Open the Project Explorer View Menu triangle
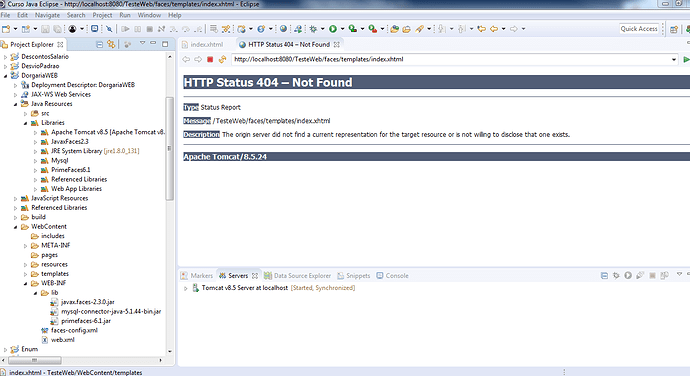Viewport: 690px width, 376px height. (142, 43)
